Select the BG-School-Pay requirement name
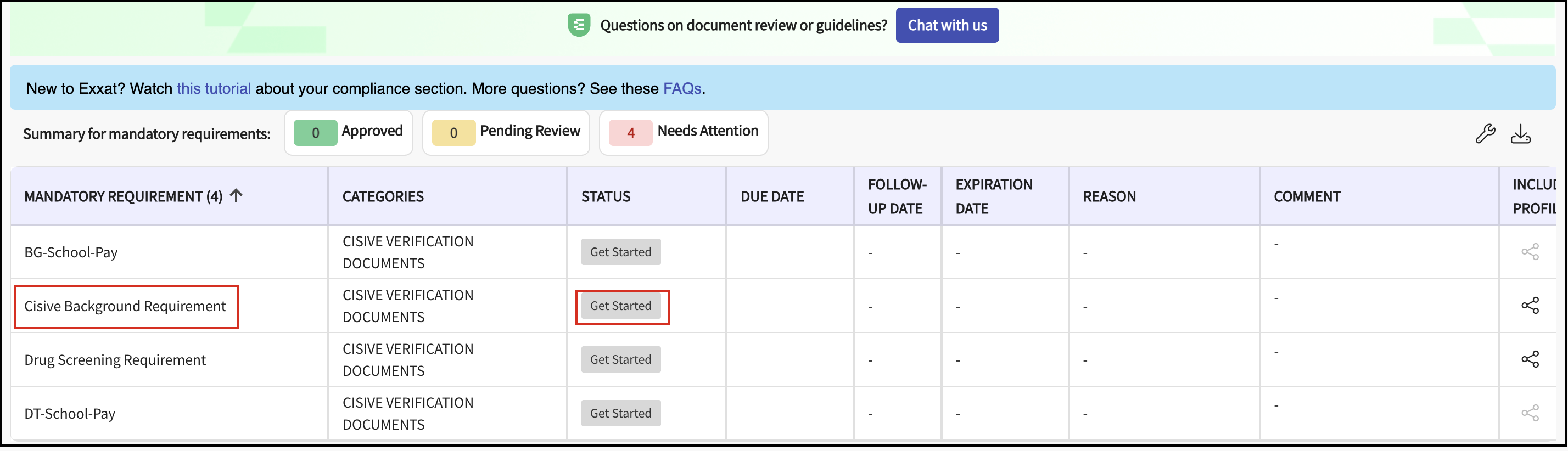 click(71, 252)
